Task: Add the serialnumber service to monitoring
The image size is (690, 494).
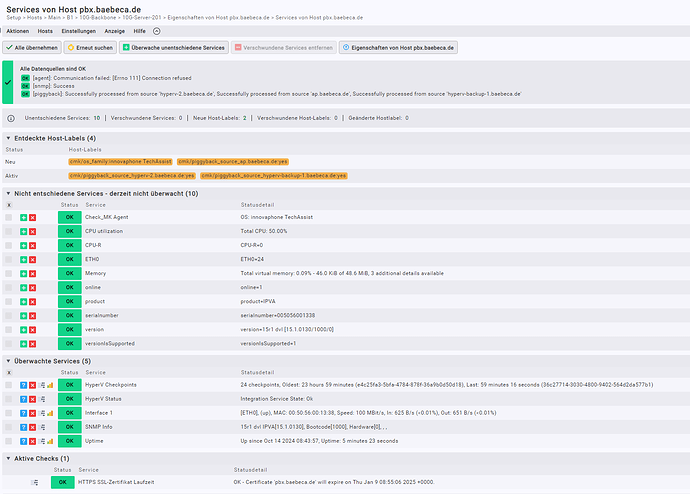Action: pyautogui.click(x=24, y=315)
